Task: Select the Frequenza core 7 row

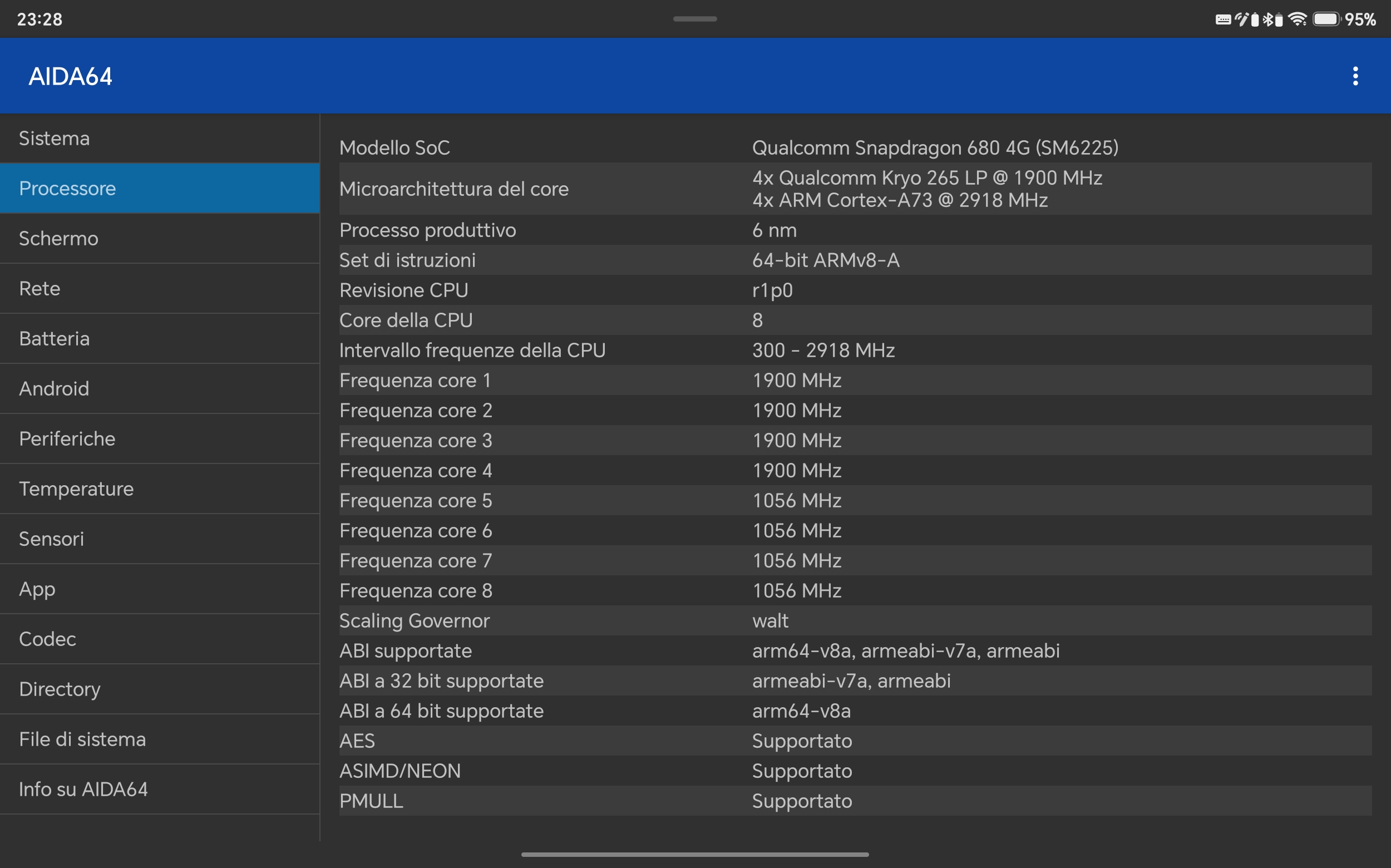Action: coord(855,561)
